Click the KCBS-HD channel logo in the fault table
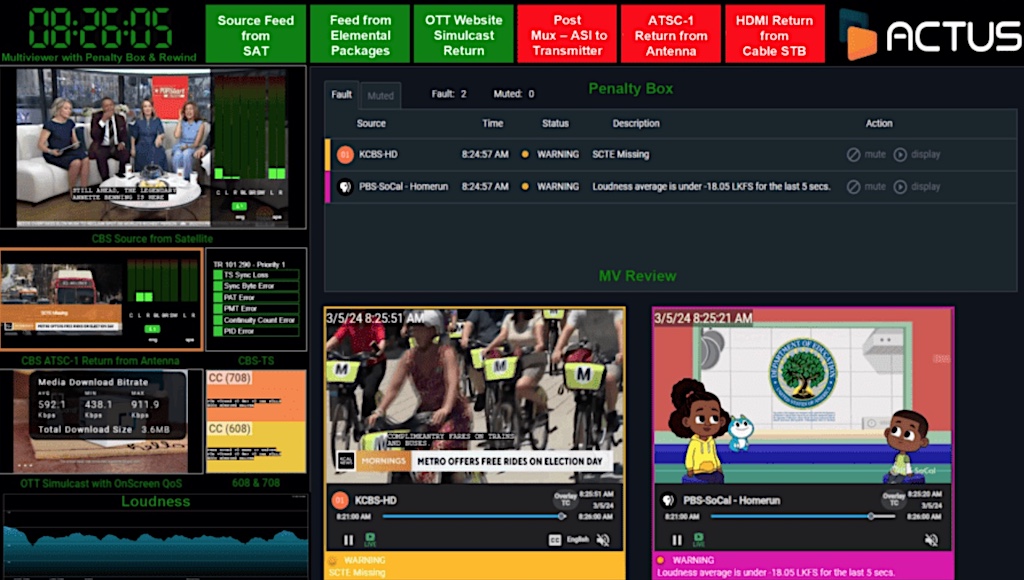Screen dimensions: 1024x580 (x=345, y=155)
